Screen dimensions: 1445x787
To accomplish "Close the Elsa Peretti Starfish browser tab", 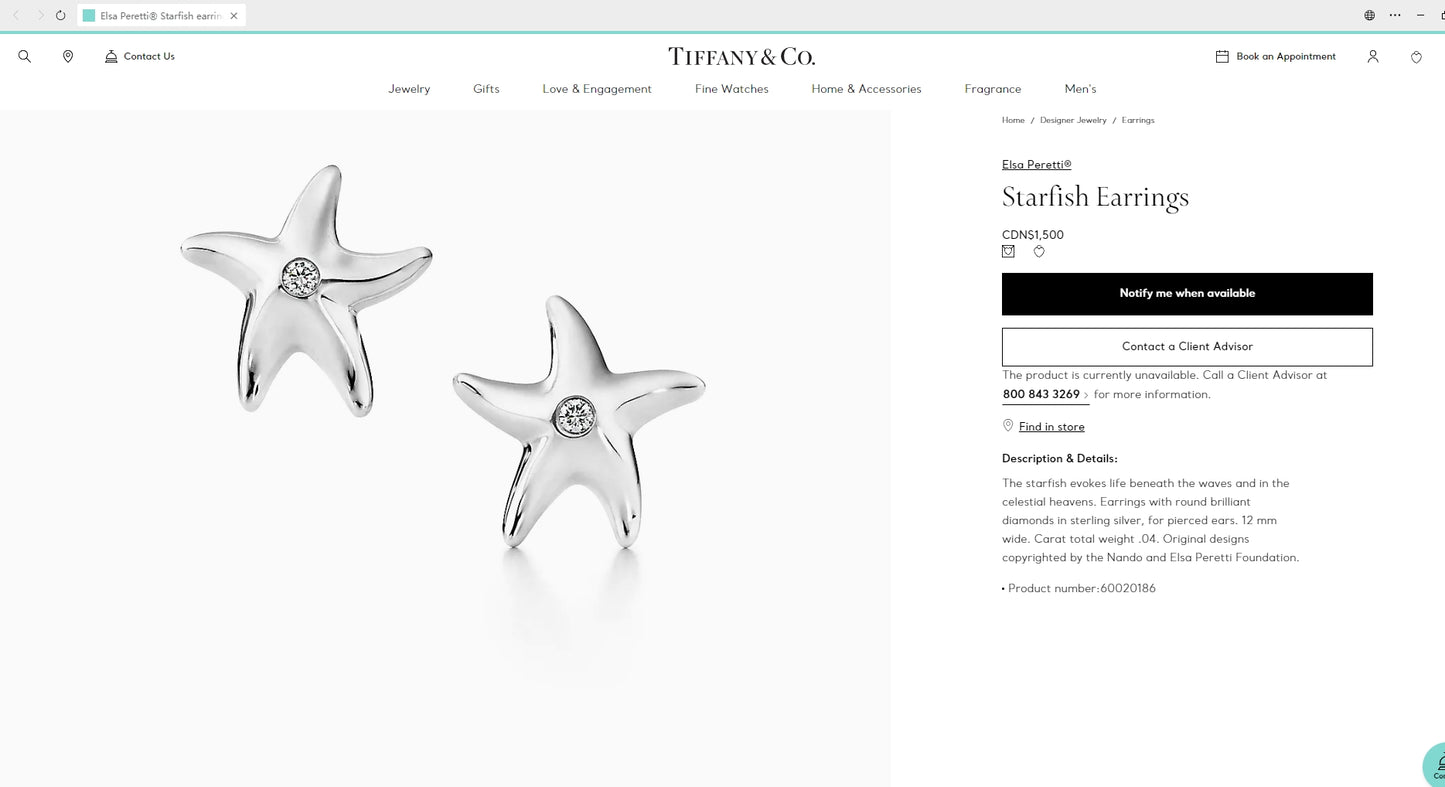I will coord(234,16).
